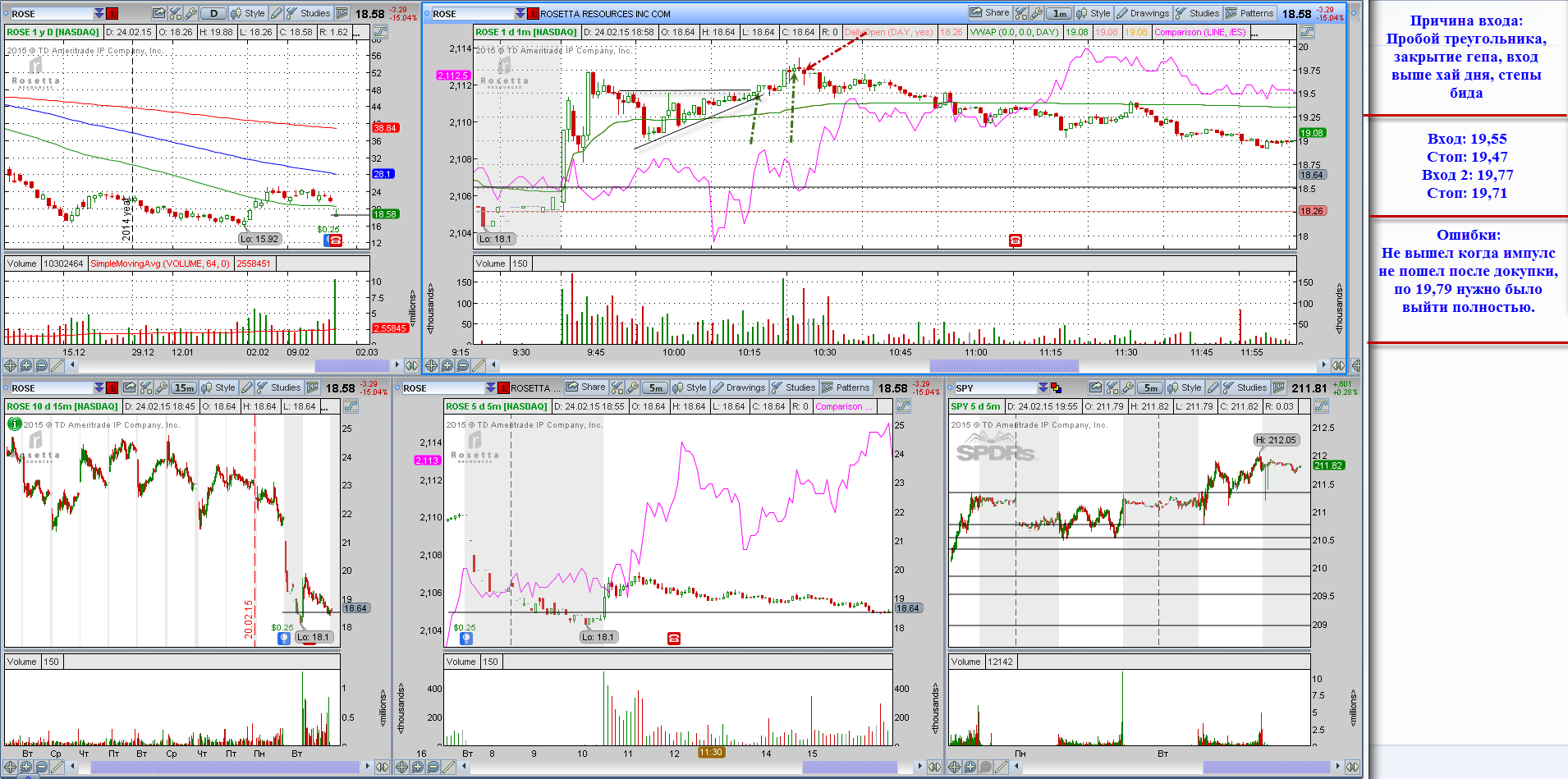
Task: Click right scroll arrow below 1-minute chart
Action: (x=1323, y=365)
